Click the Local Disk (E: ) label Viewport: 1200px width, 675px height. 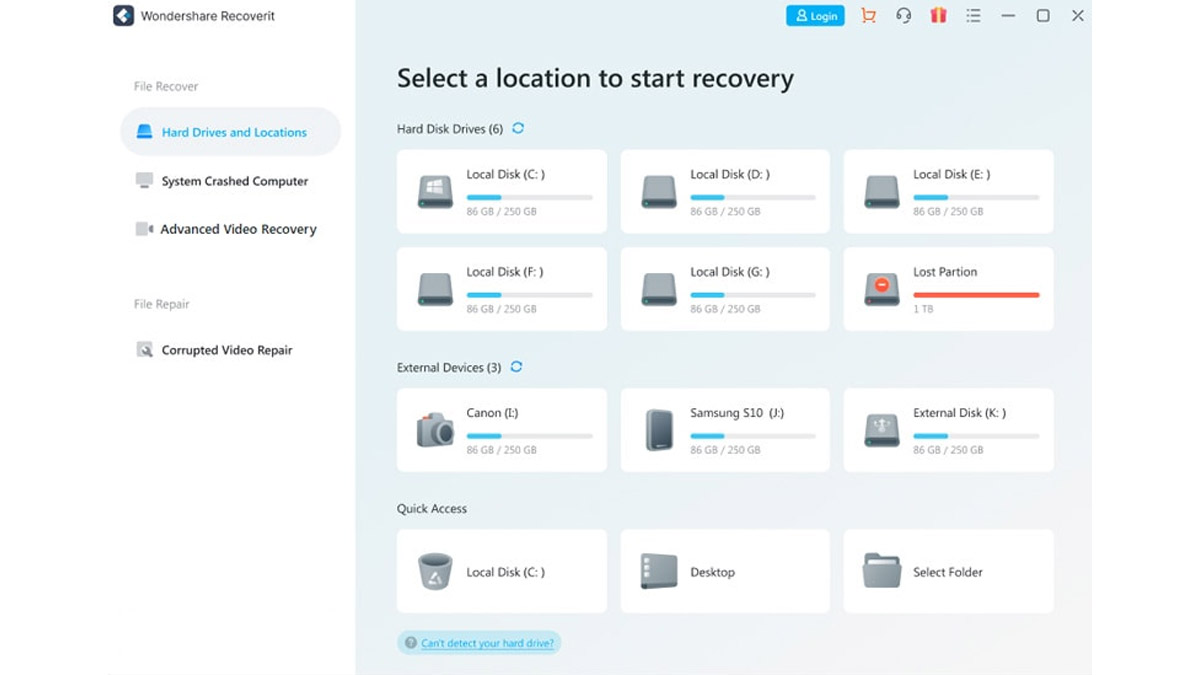[x=952, y=175]
